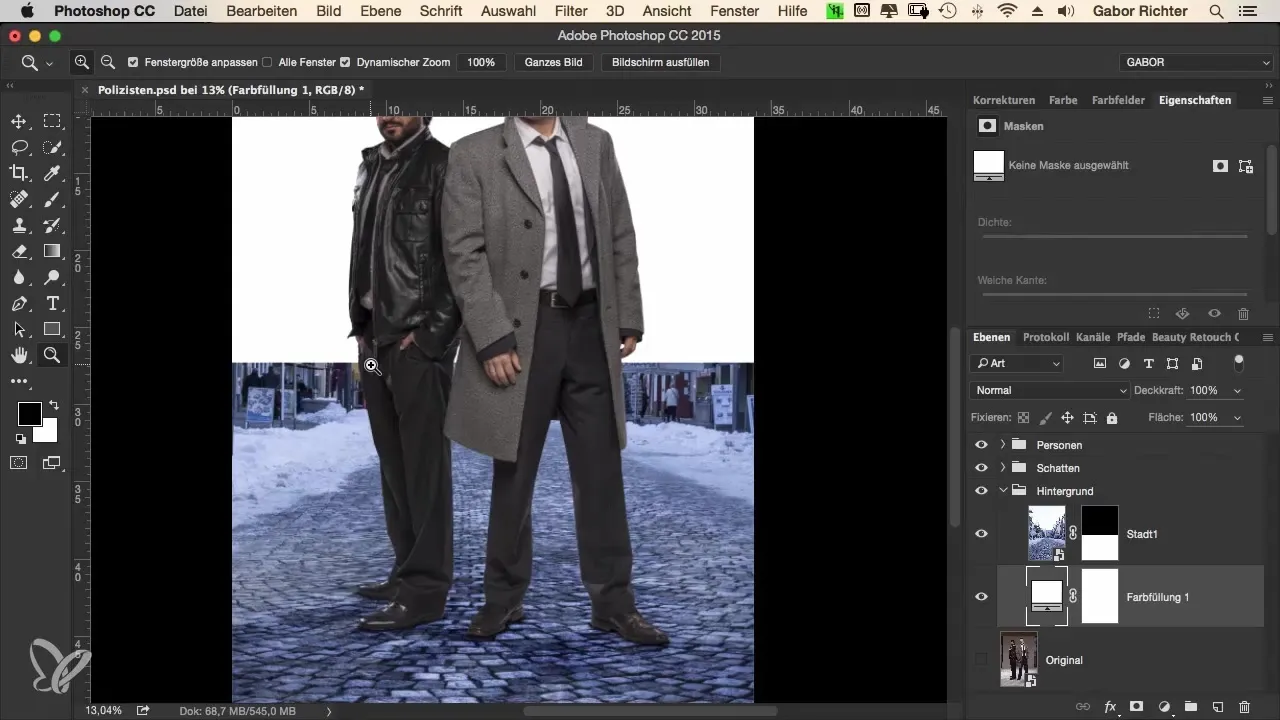Show the Original layer
This screenshot has width=1280, height=720.
coord(981,660)
